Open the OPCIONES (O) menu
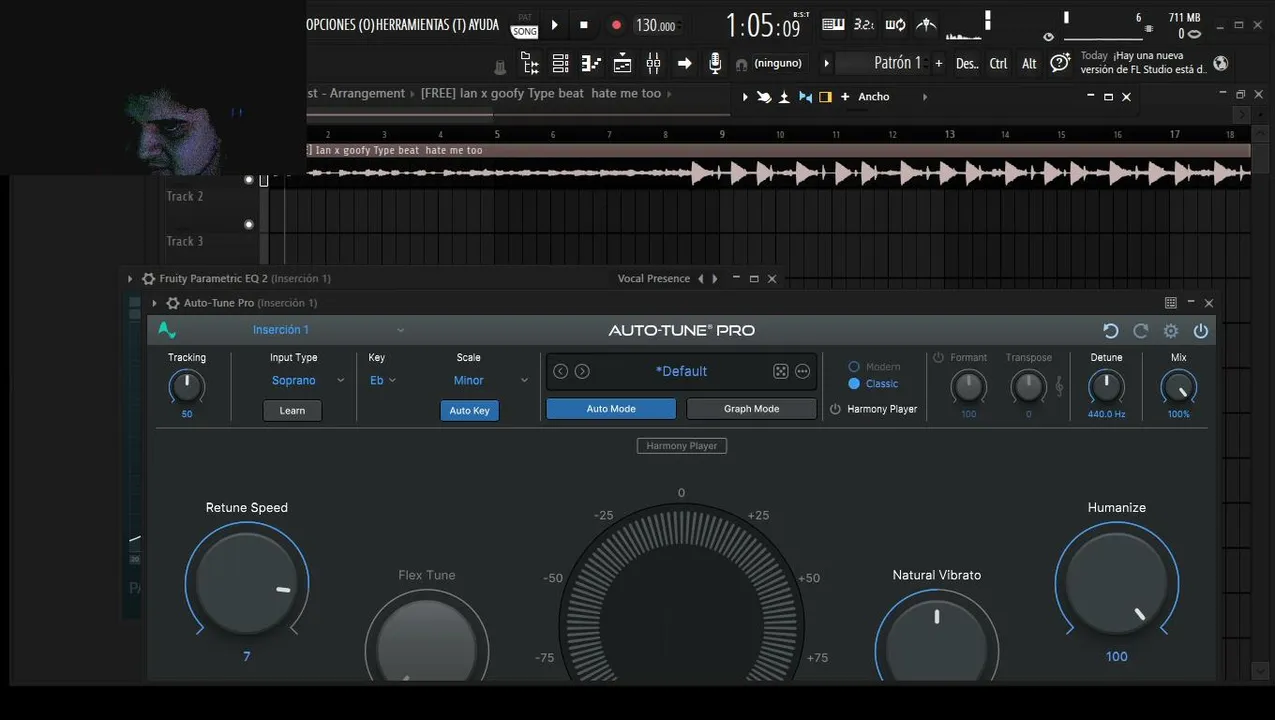The image size is (1275, 720). point(340,25)
